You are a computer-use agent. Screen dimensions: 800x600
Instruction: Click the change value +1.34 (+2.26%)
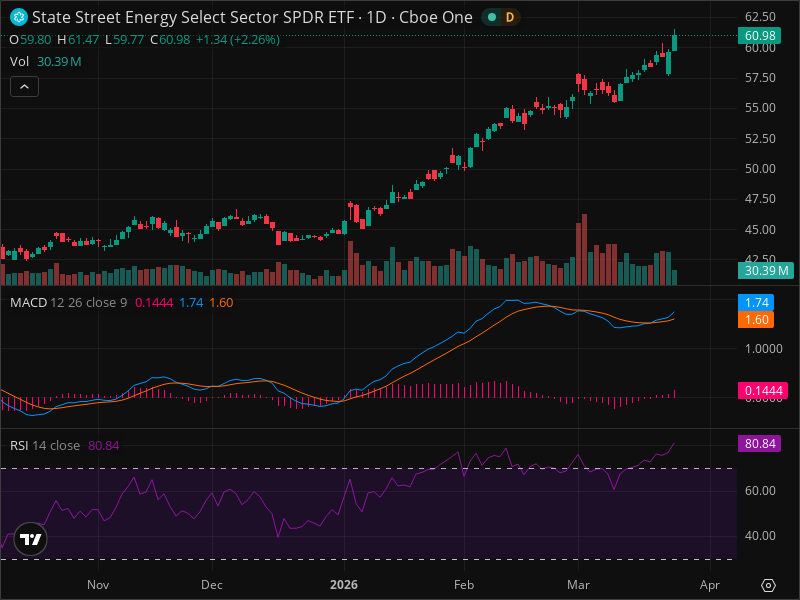pos(238,40)
